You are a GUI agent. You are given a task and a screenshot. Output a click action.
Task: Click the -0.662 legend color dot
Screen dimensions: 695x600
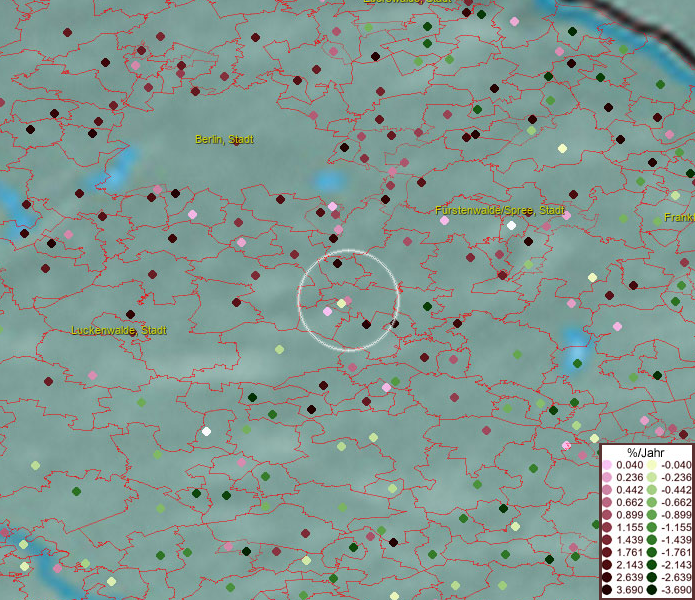pyautogui.click(x=652, y=503)
